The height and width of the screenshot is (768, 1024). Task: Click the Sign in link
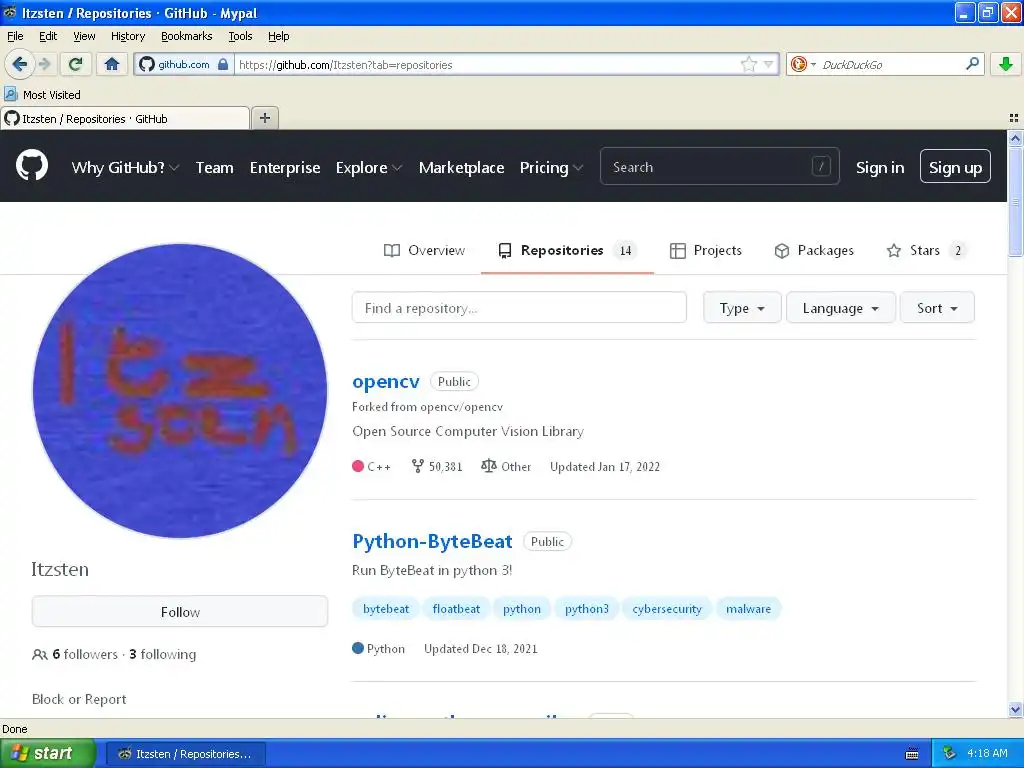click(880, 168)
